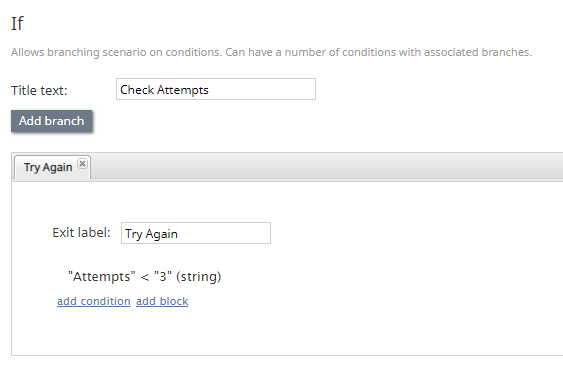The width and height of the screenshot is (563, 389).
Task: Click the less-than operator in the condition
Action: click(145, 277)
